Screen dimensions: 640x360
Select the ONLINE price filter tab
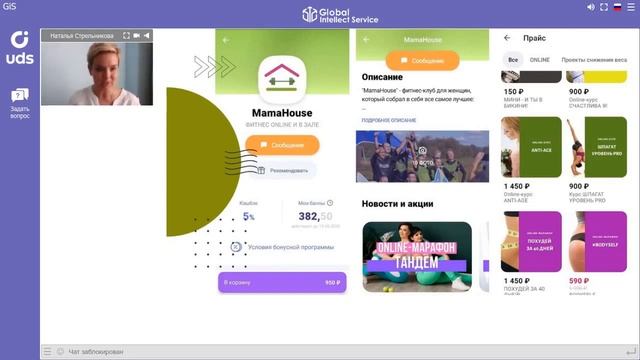point(540,60)
